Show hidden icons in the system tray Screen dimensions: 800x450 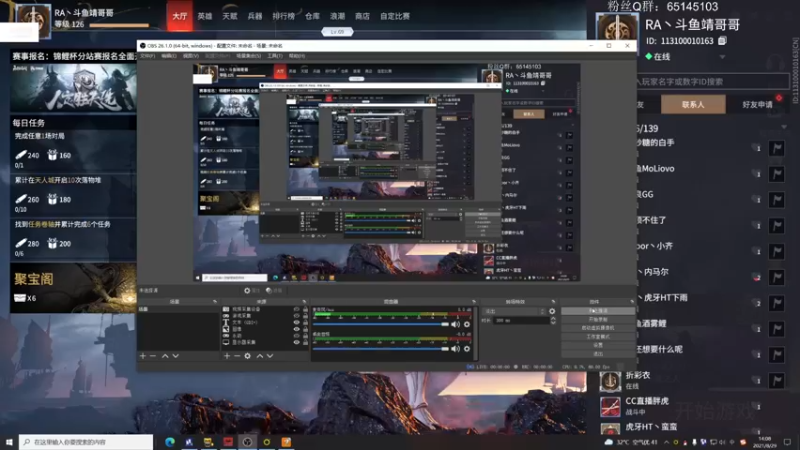click(x=666, y=442)
